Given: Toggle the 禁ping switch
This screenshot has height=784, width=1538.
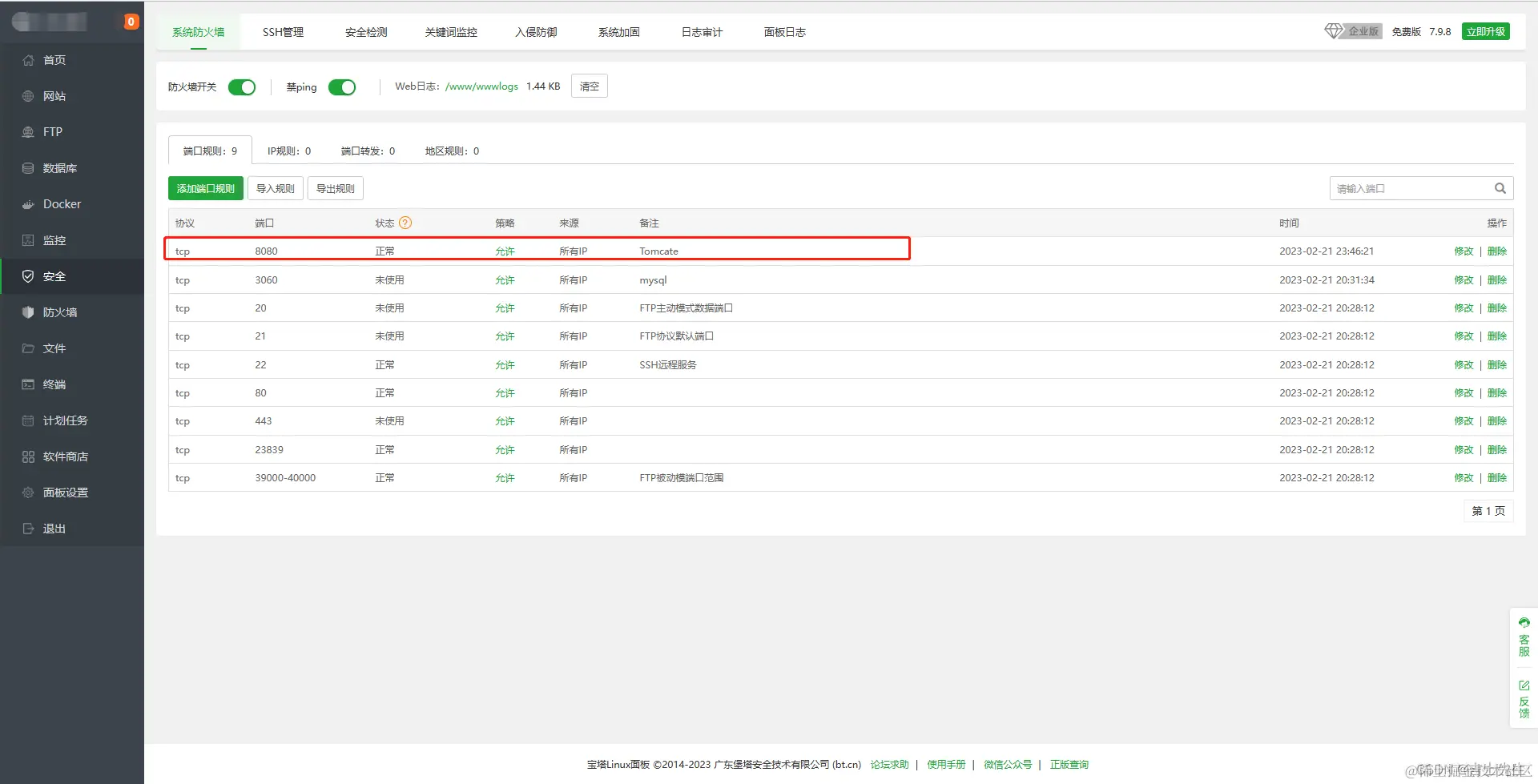Looking at the screenshot, I should point(342,87).
